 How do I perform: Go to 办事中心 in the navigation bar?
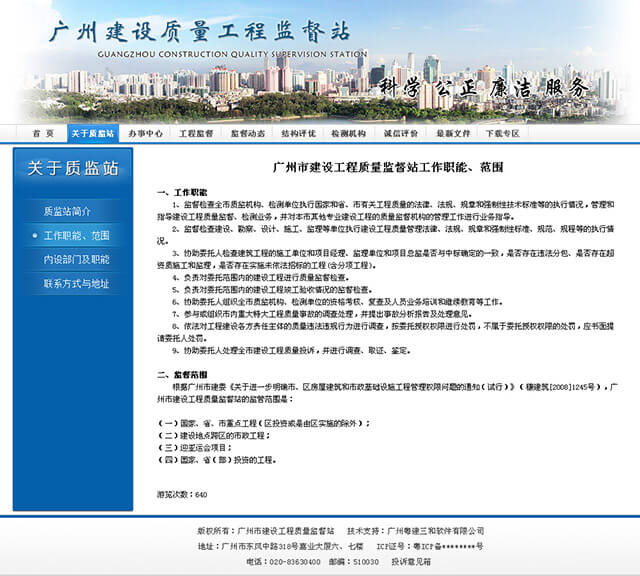click(x=145, y=133)
